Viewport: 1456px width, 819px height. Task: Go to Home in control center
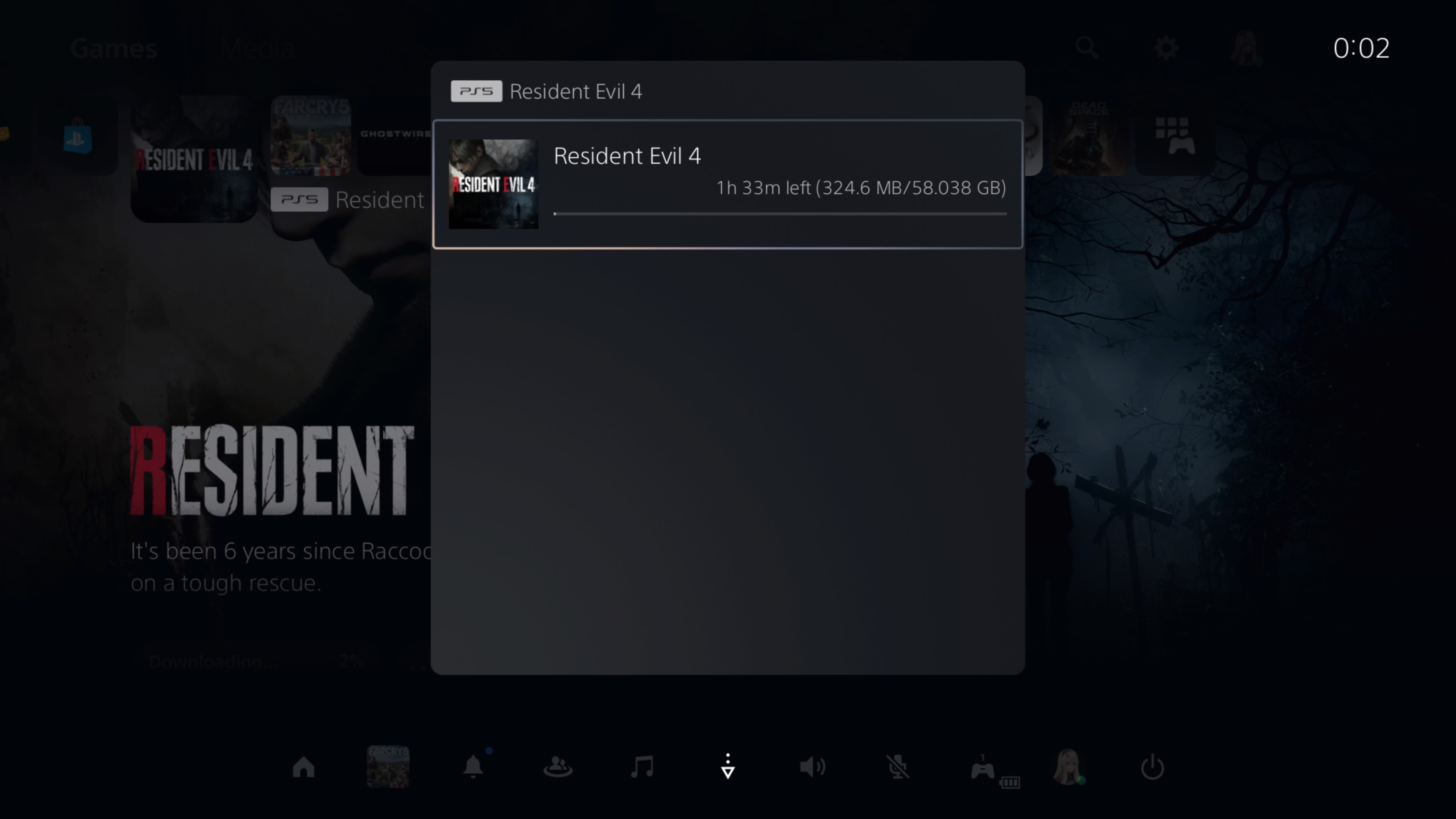[303, 767]
